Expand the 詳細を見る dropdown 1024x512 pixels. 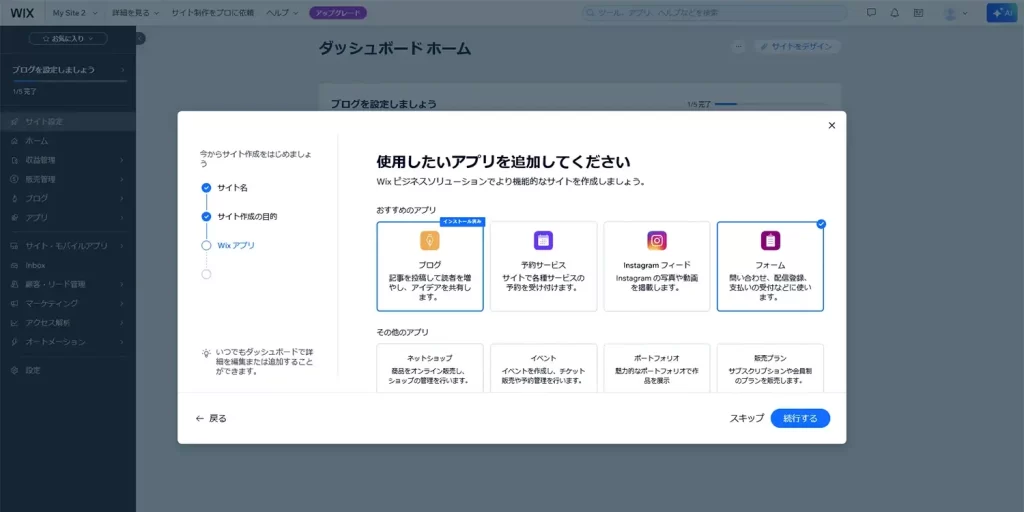click(135, 13)
